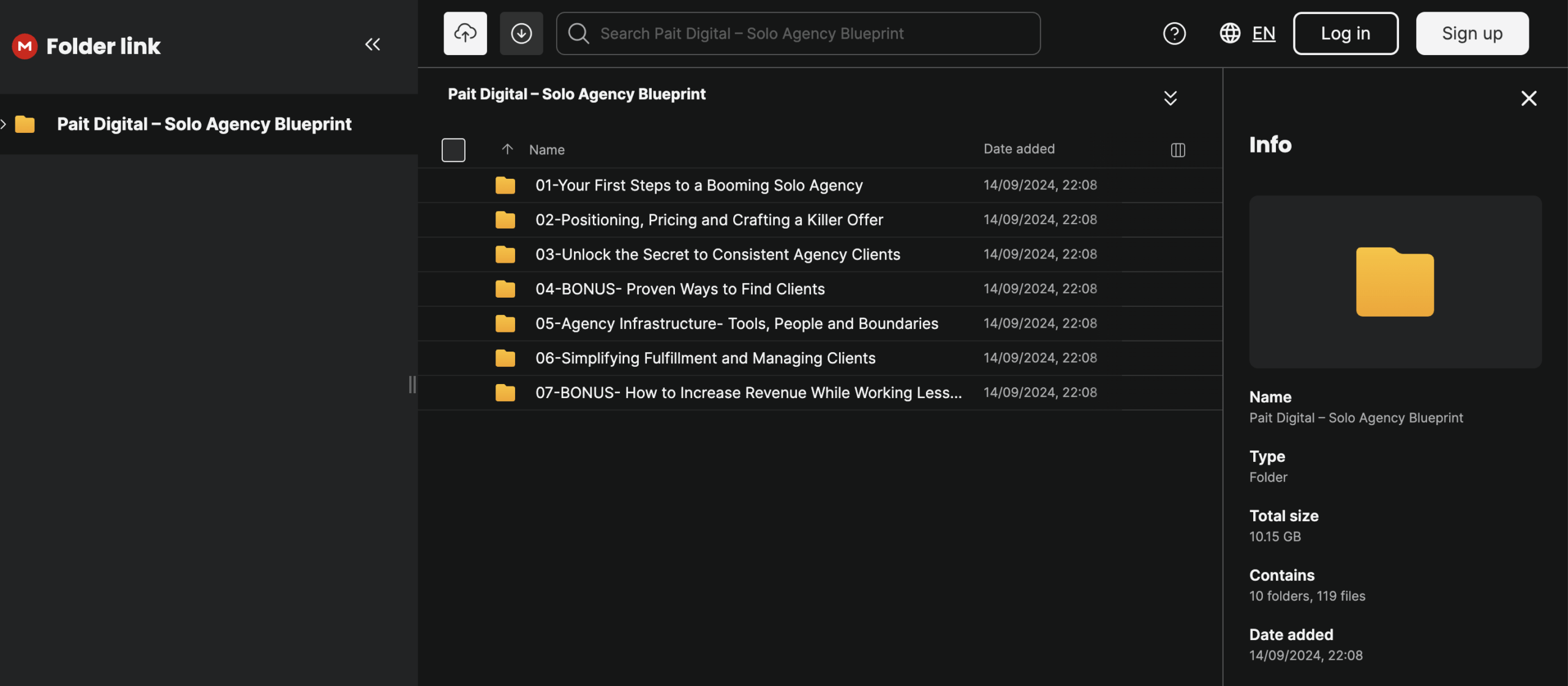Click the cloud upload icon

coord(465,33)
